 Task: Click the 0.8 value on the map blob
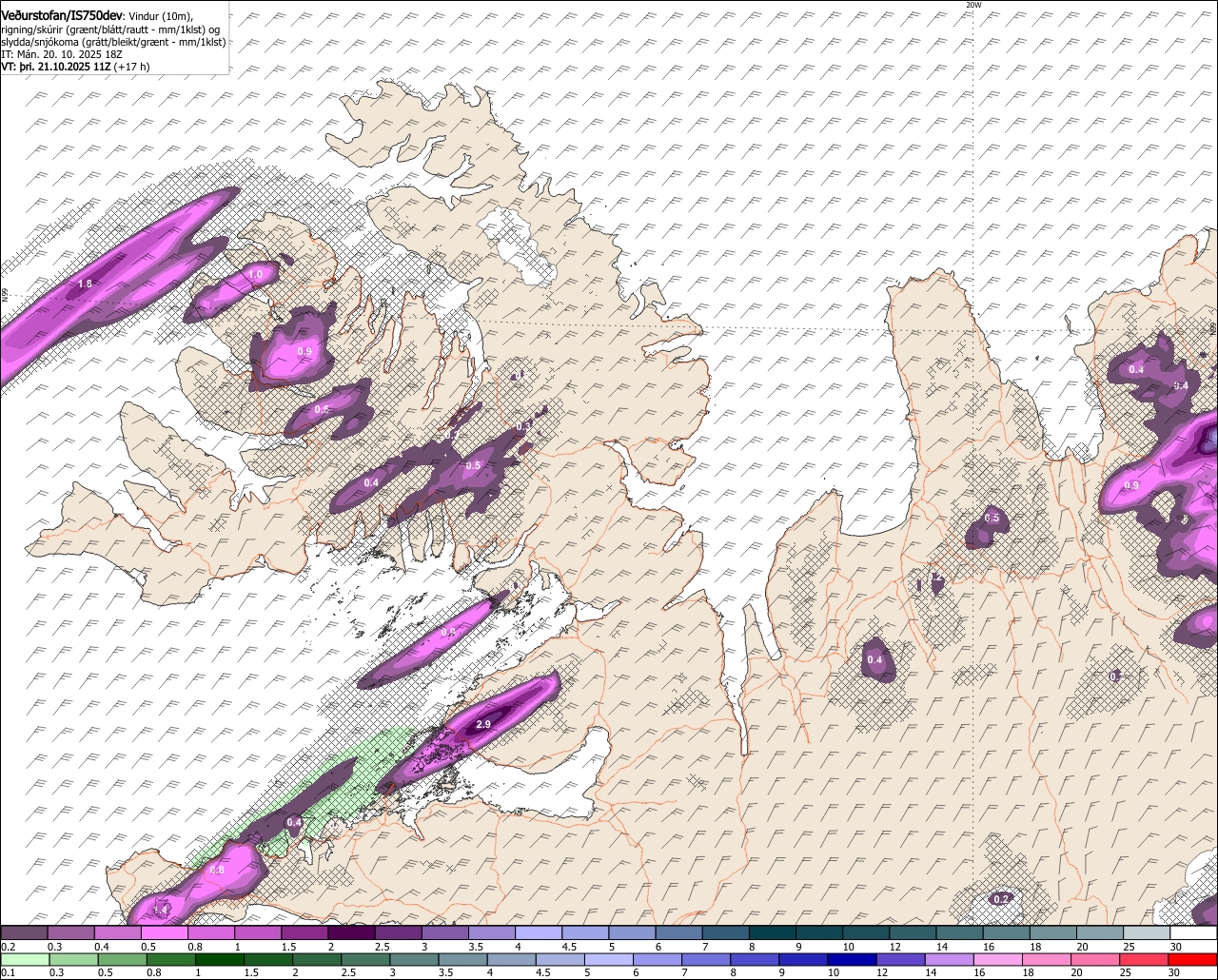[x=217, y=871]
